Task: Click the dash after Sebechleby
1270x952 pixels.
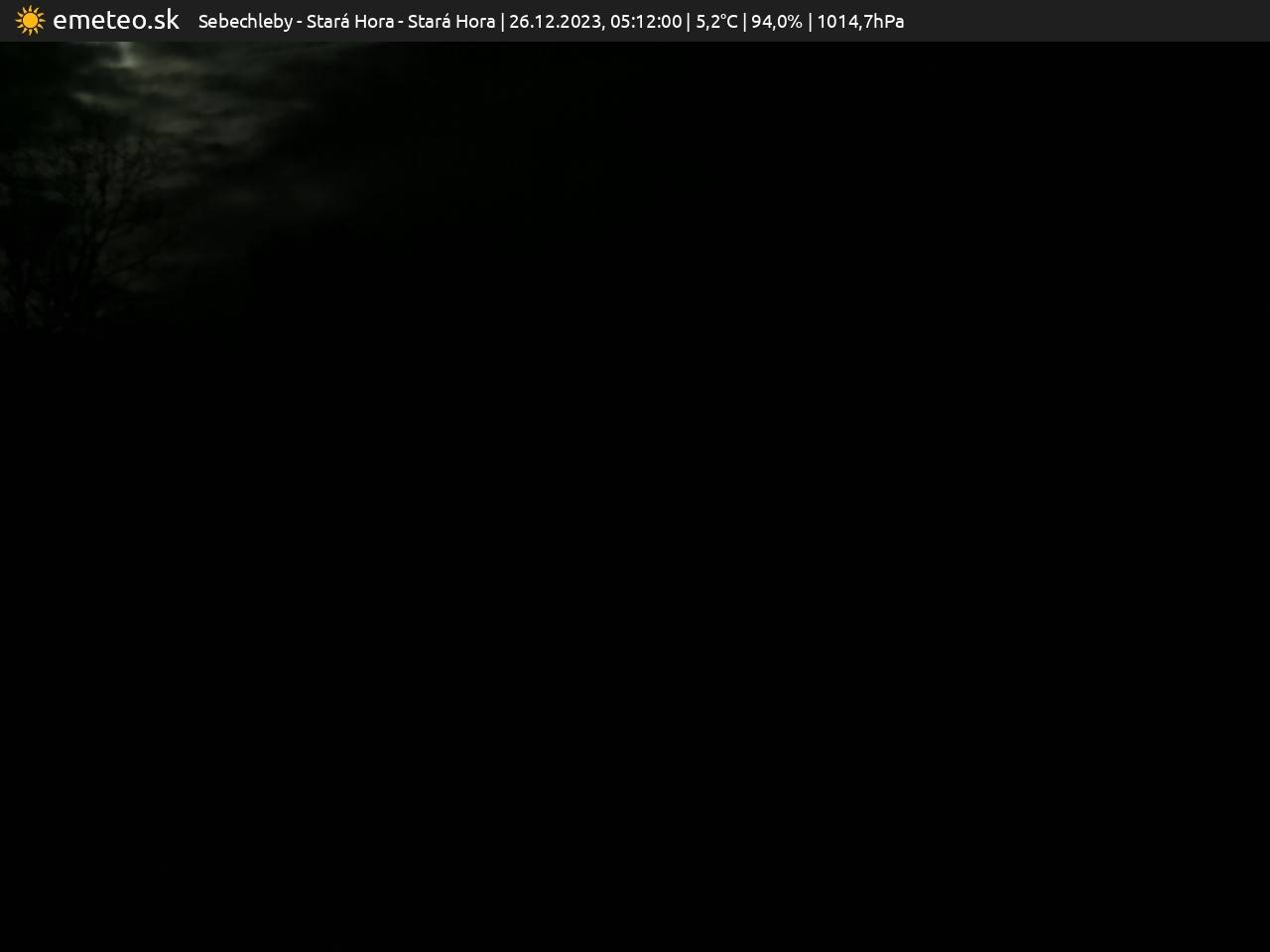Action: click(300, 22)
